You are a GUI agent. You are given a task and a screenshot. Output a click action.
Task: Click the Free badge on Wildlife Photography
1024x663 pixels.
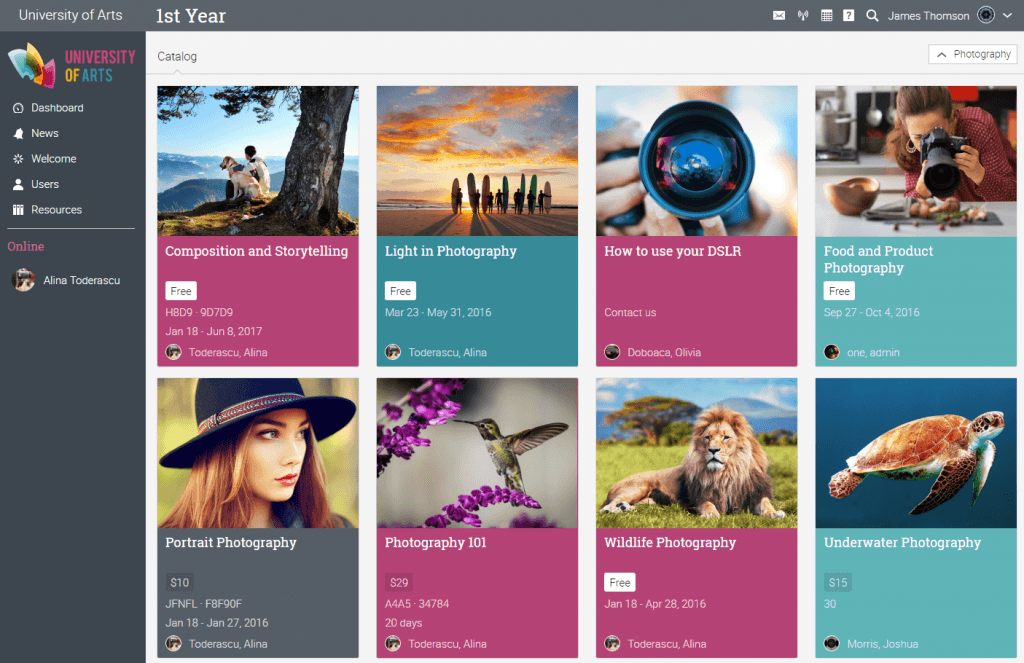click(620, 583)
